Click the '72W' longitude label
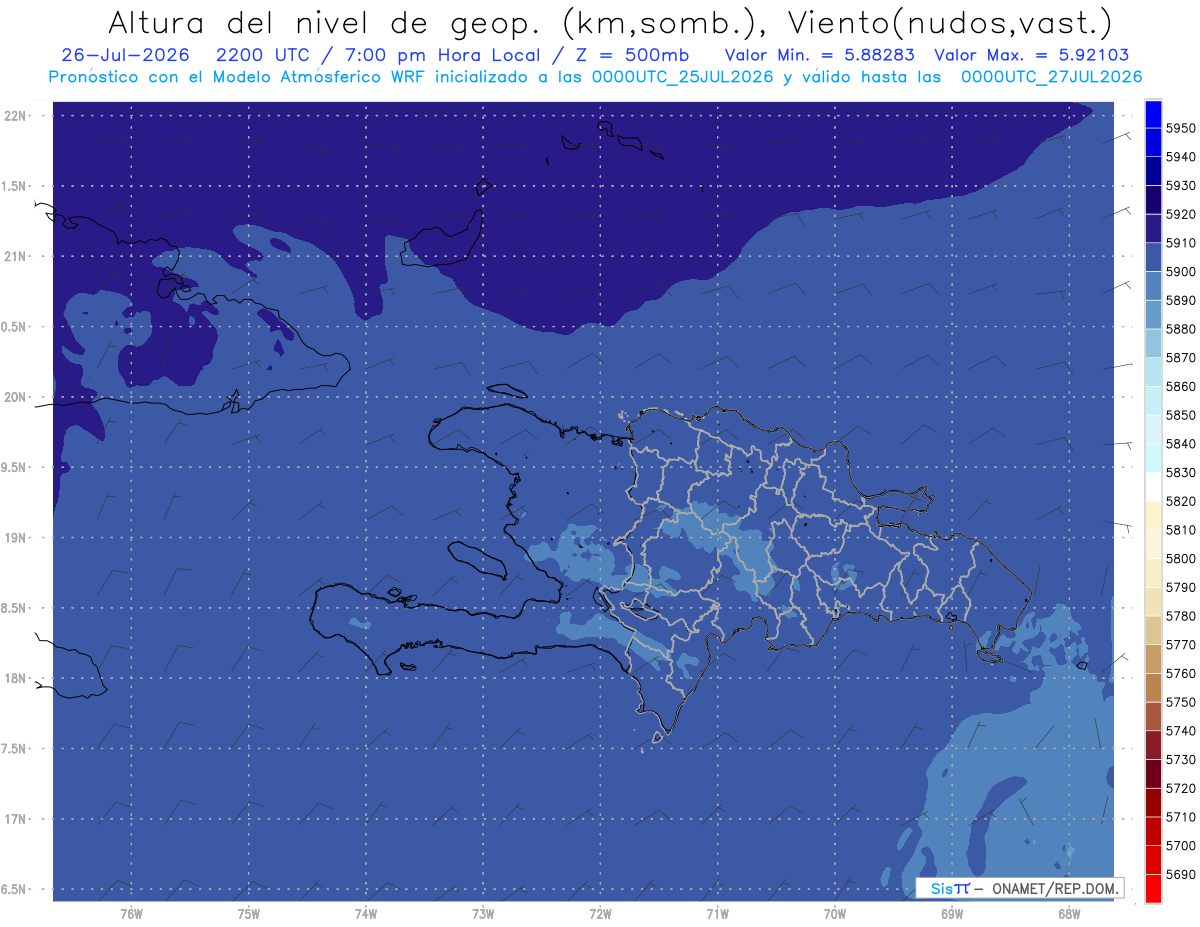This screenshot has width=1200, height=927. point(600,913)
